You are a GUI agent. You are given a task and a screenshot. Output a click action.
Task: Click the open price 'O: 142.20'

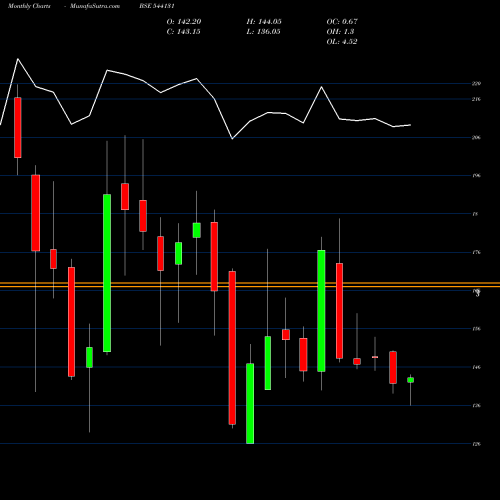click(184, 22)
